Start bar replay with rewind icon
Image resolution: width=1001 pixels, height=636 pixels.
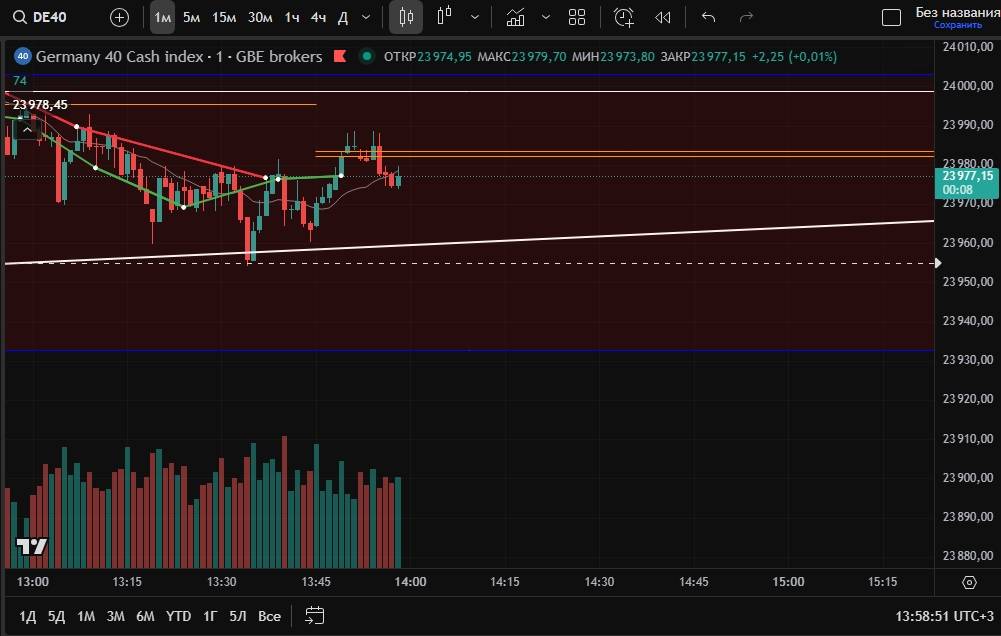click(662, 17)
